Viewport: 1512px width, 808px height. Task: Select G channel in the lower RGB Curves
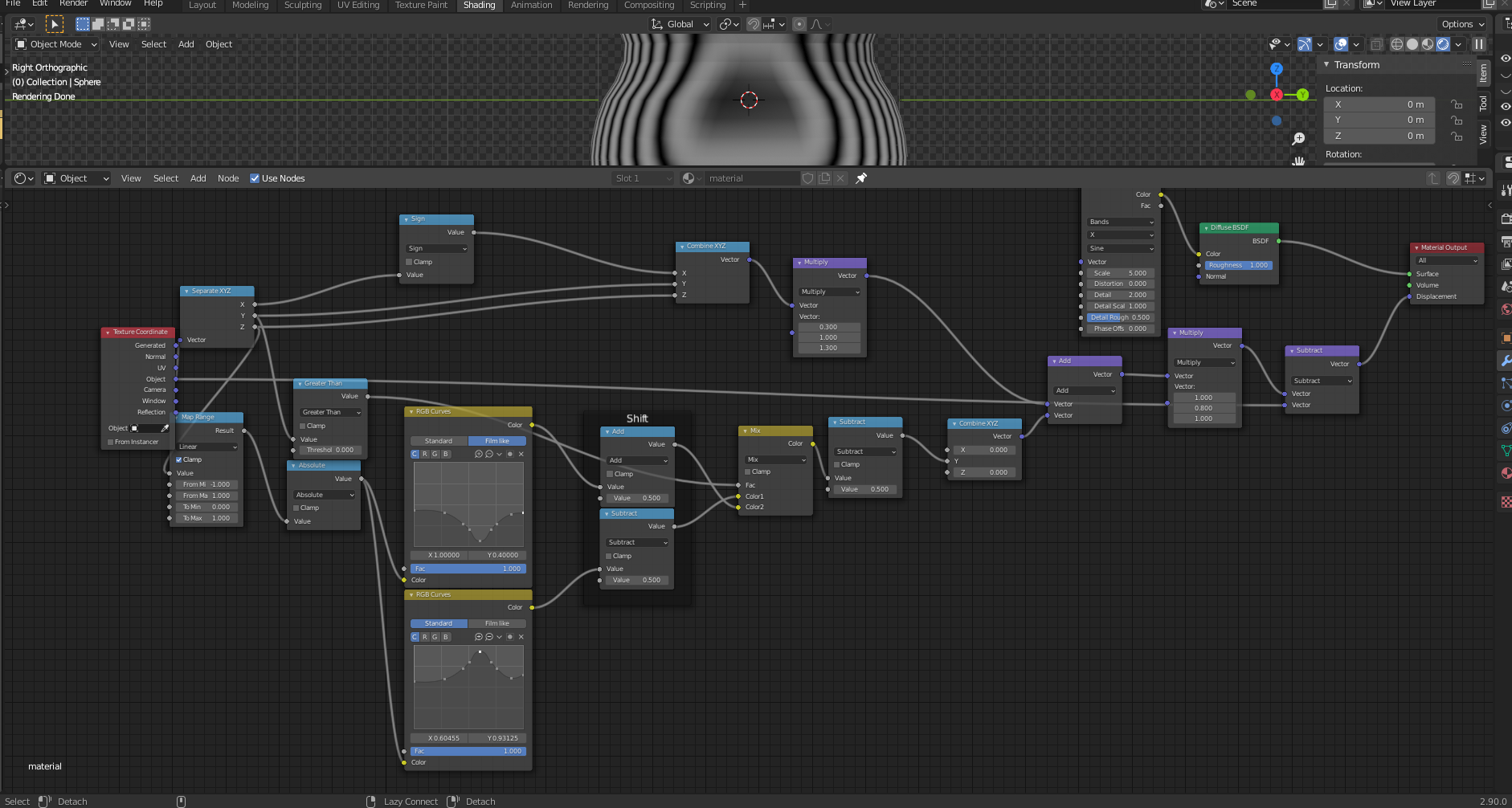[435, 637]
